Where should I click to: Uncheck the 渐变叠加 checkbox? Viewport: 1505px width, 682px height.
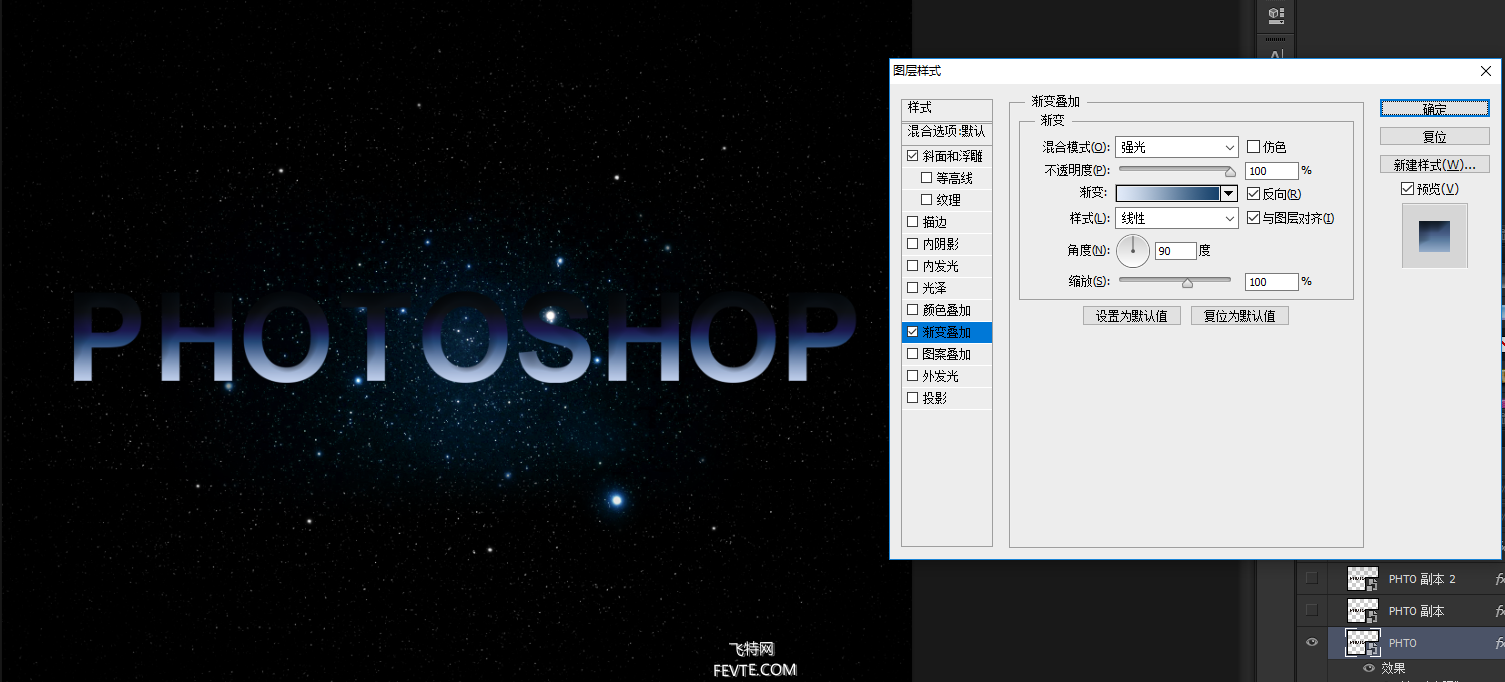(912, 332)
